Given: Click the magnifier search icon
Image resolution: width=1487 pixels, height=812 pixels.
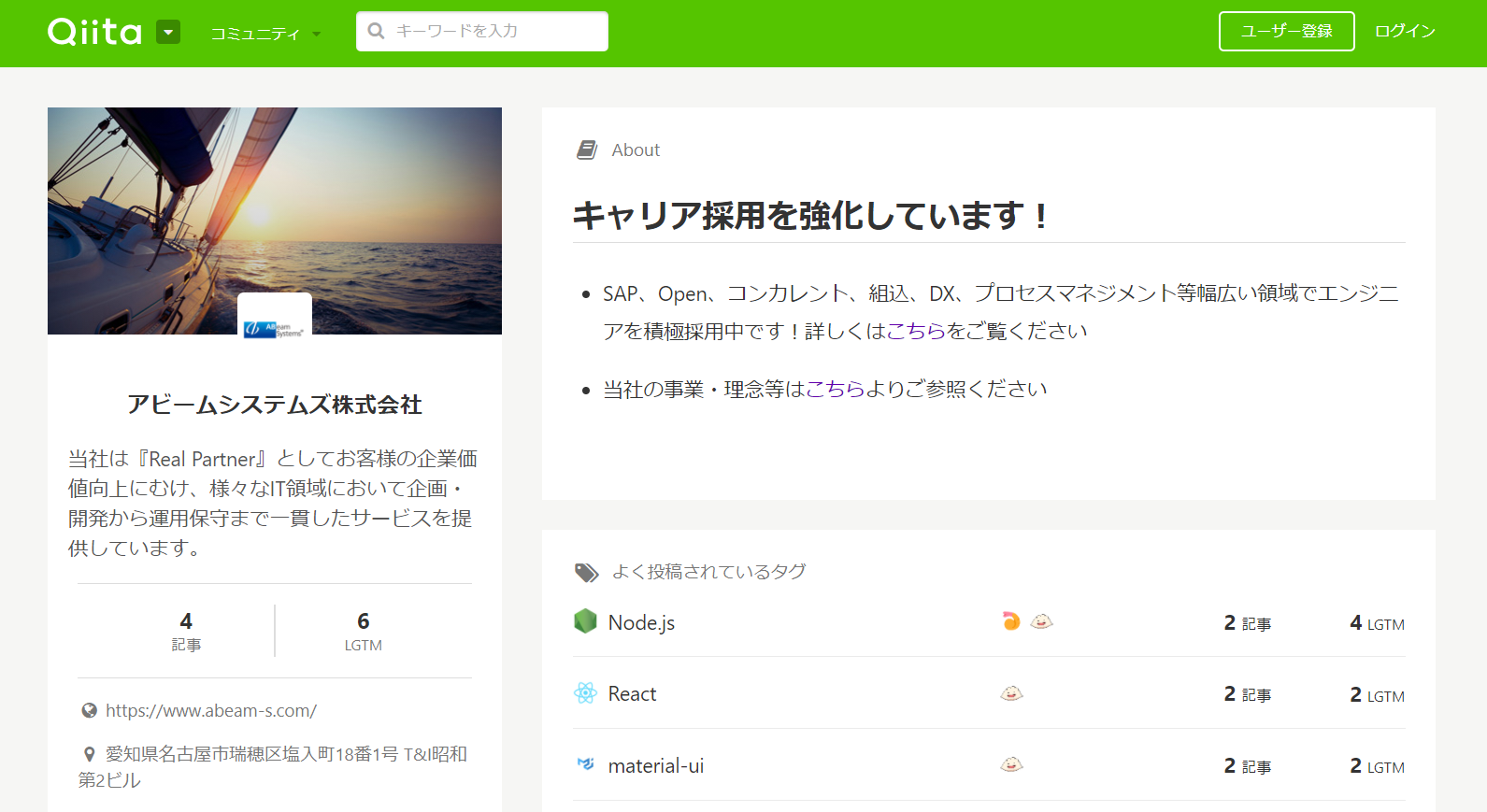Looking at the screenshot, I should click(377, 31).
